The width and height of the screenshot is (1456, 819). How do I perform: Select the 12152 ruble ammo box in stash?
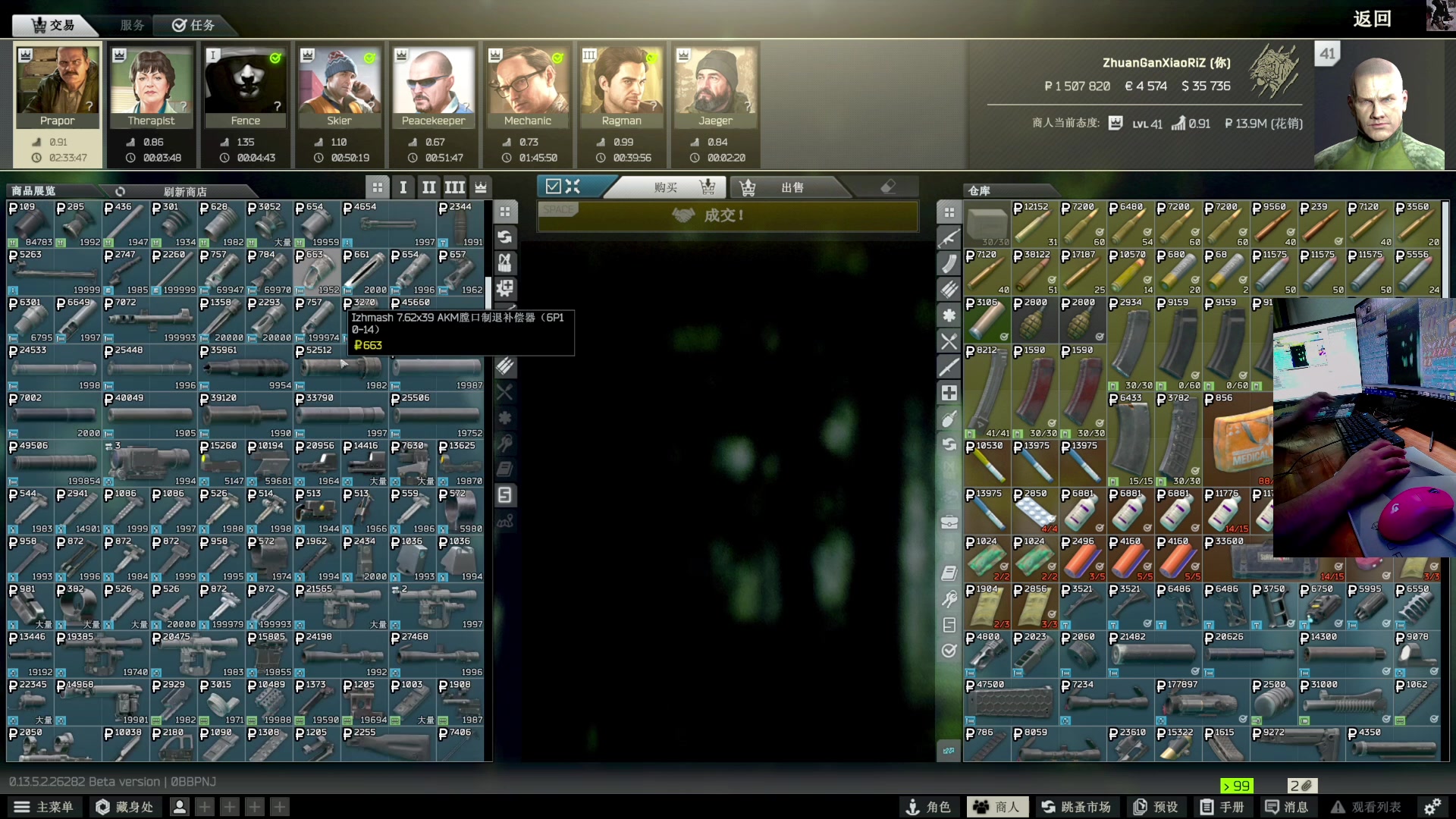tap(1035, 224)
